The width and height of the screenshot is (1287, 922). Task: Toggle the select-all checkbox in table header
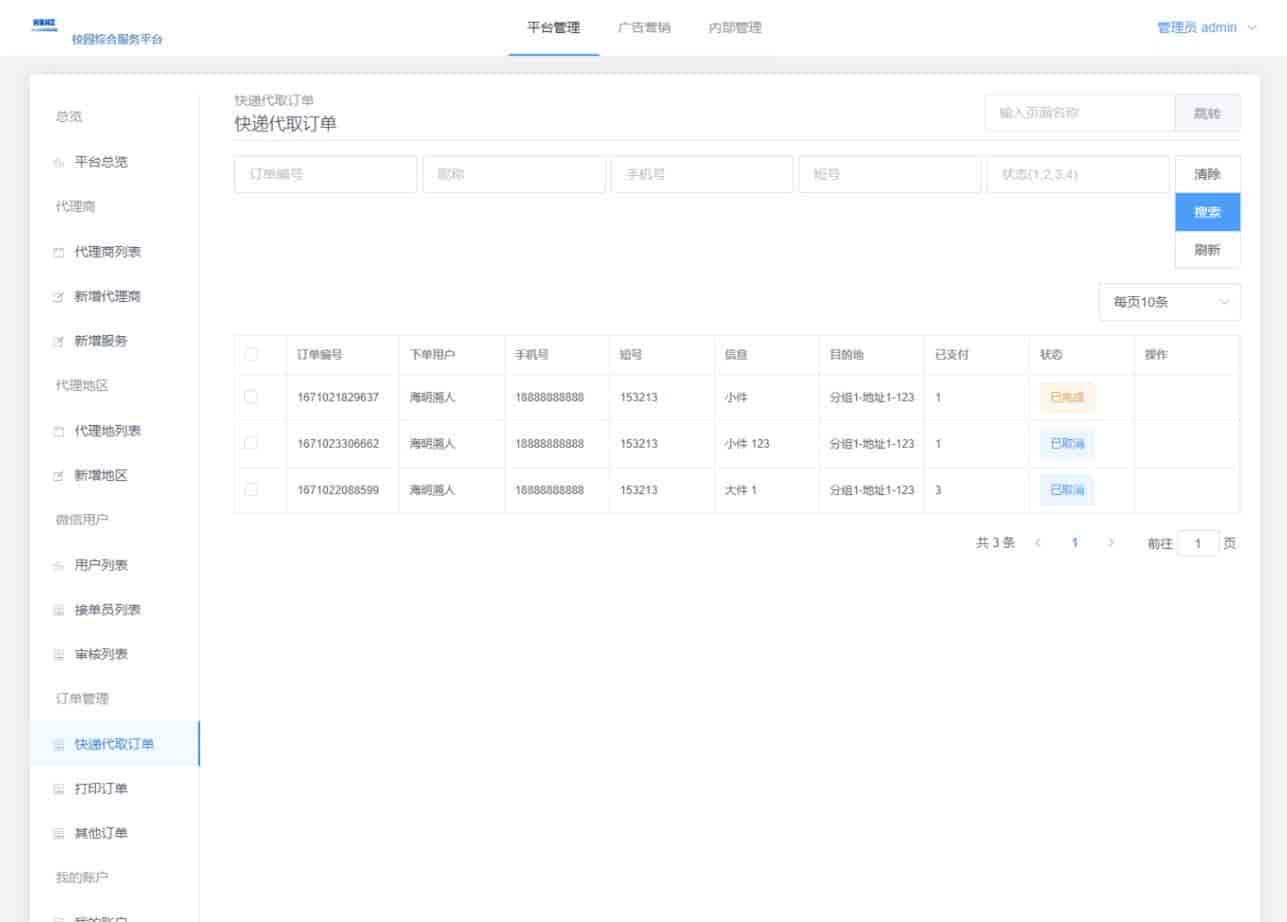pos(251,355)
